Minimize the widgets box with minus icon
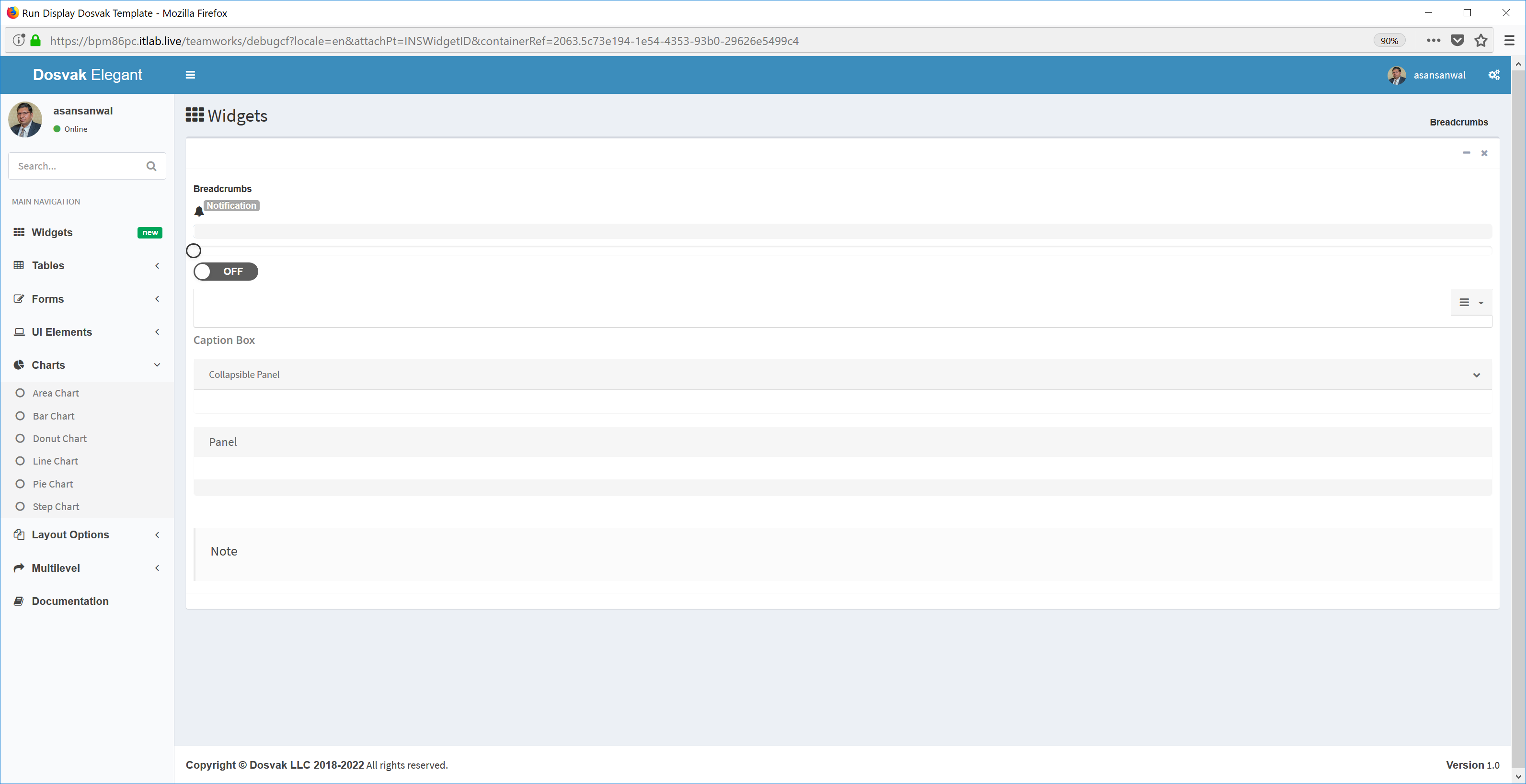 (1466, 153)
